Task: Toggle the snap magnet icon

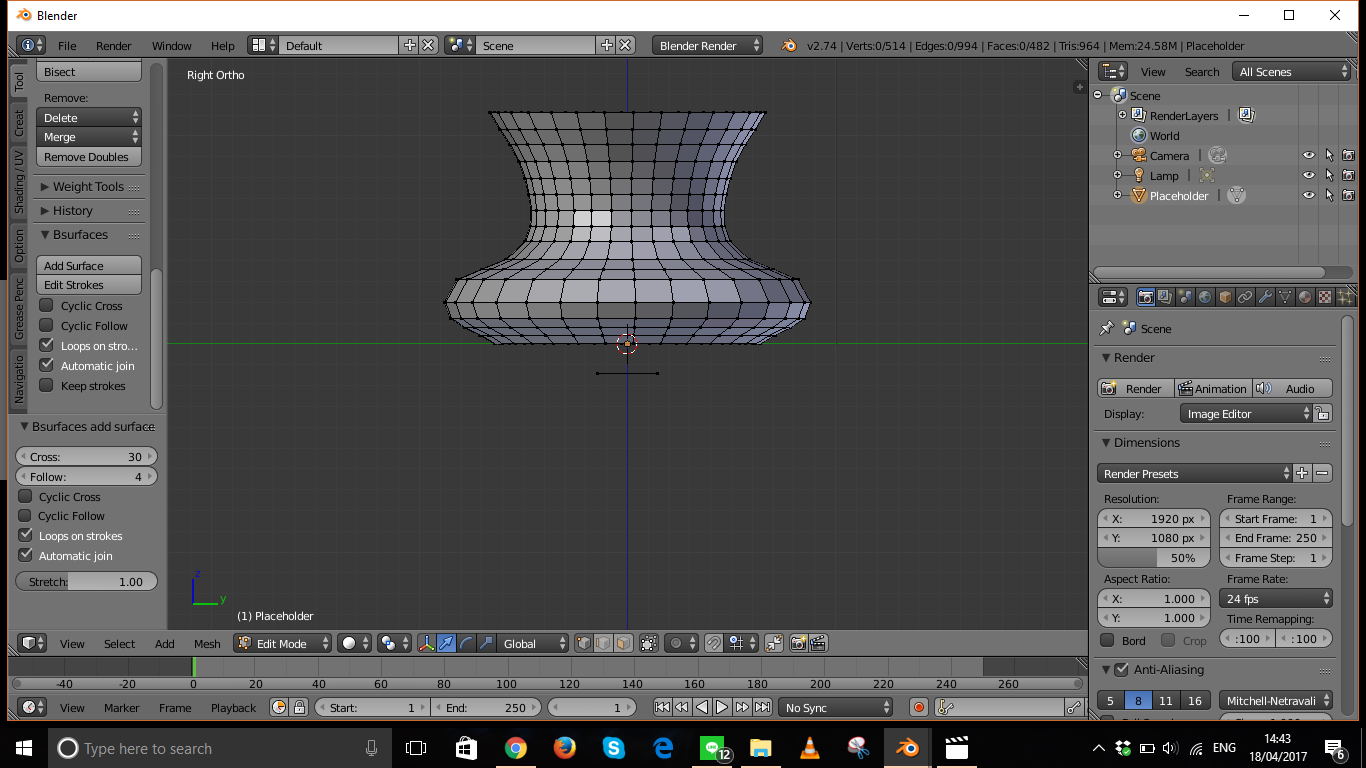Action: (x=713, y=643)
